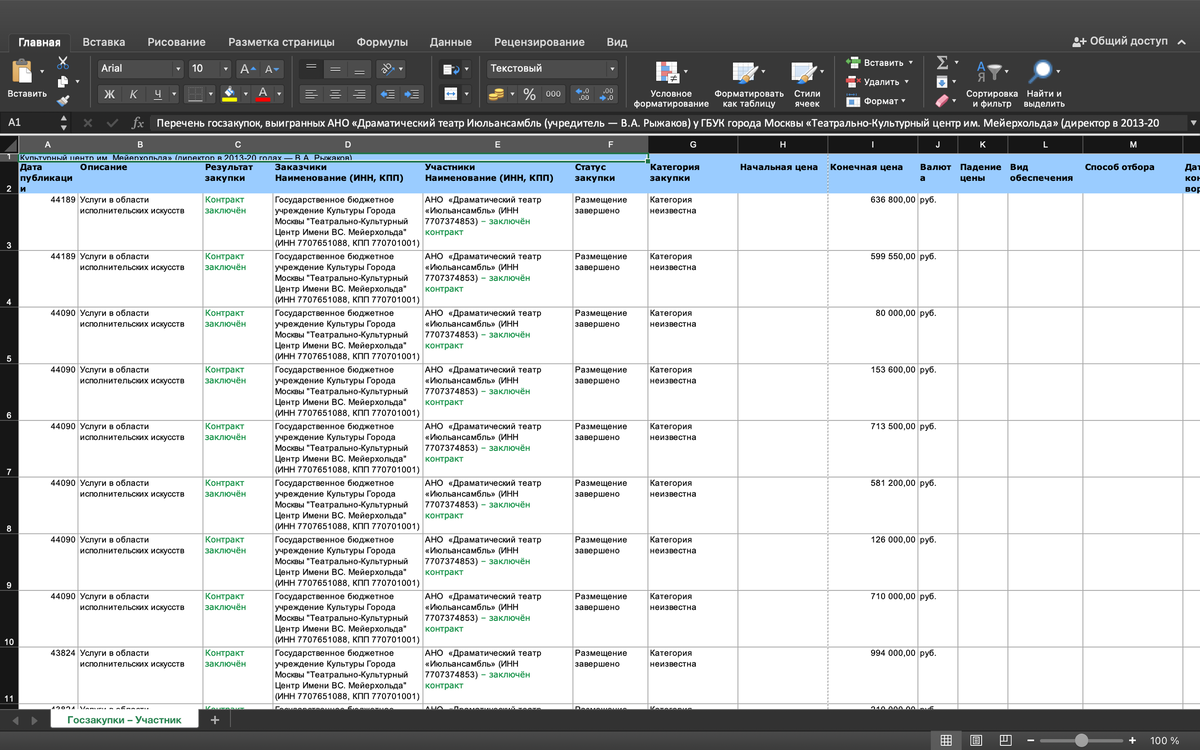The image size is (1200, 750).
Task: Expand the Paste options arrow
Action: pos(42,72)
